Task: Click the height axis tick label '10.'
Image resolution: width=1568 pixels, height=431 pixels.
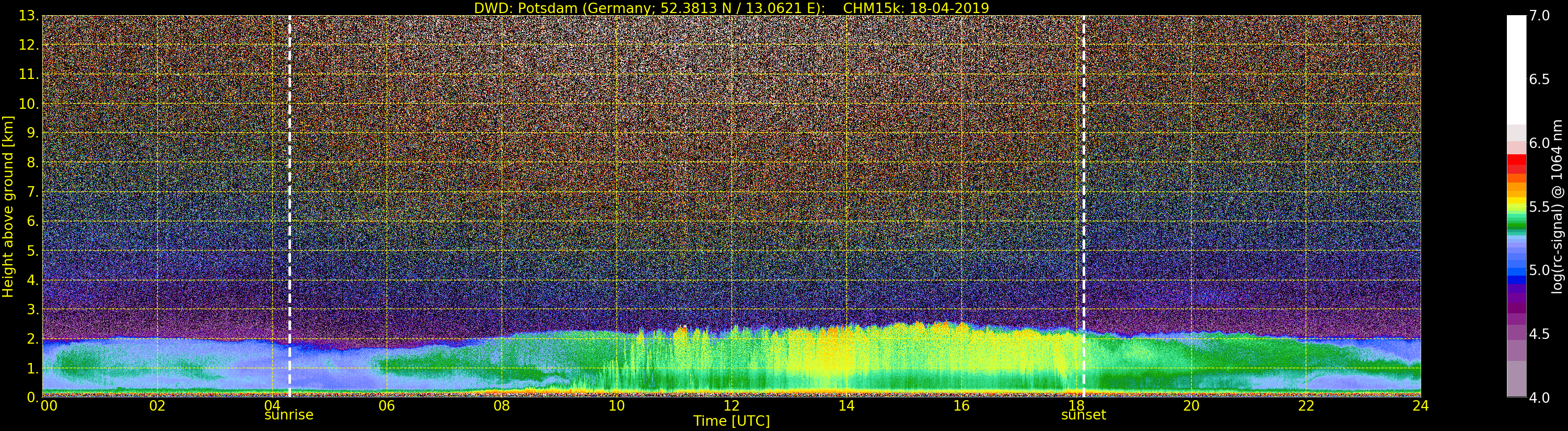Action: (29, 104)
